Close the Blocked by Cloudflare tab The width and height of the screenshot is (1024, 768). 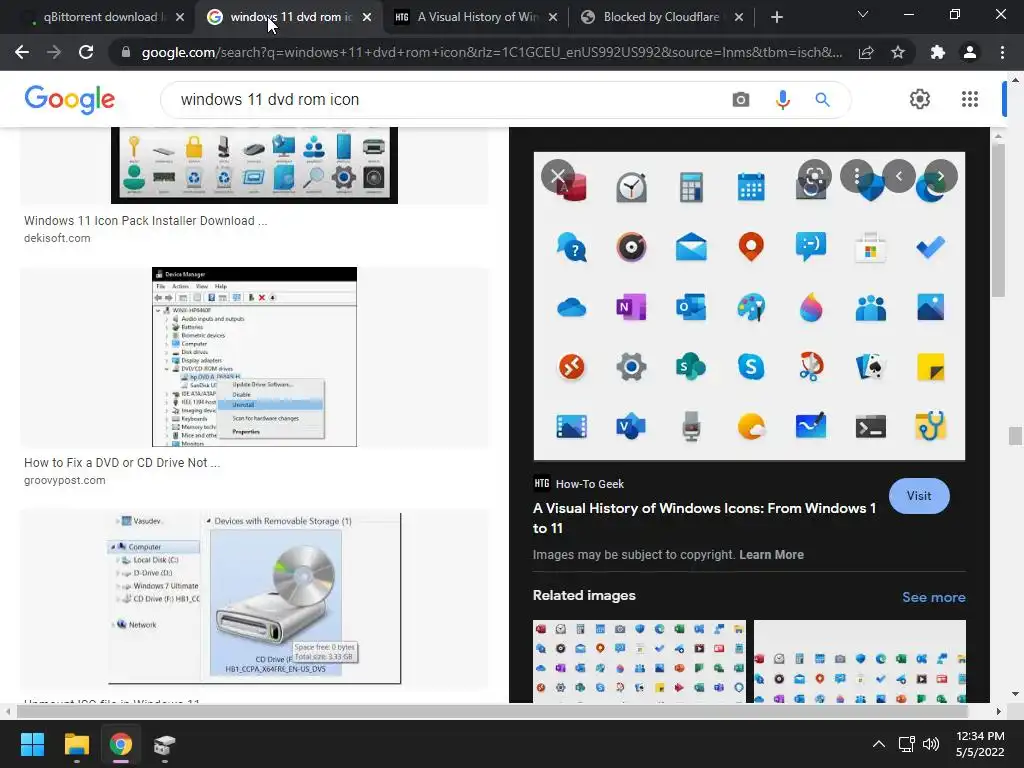[x=739, y=17]
